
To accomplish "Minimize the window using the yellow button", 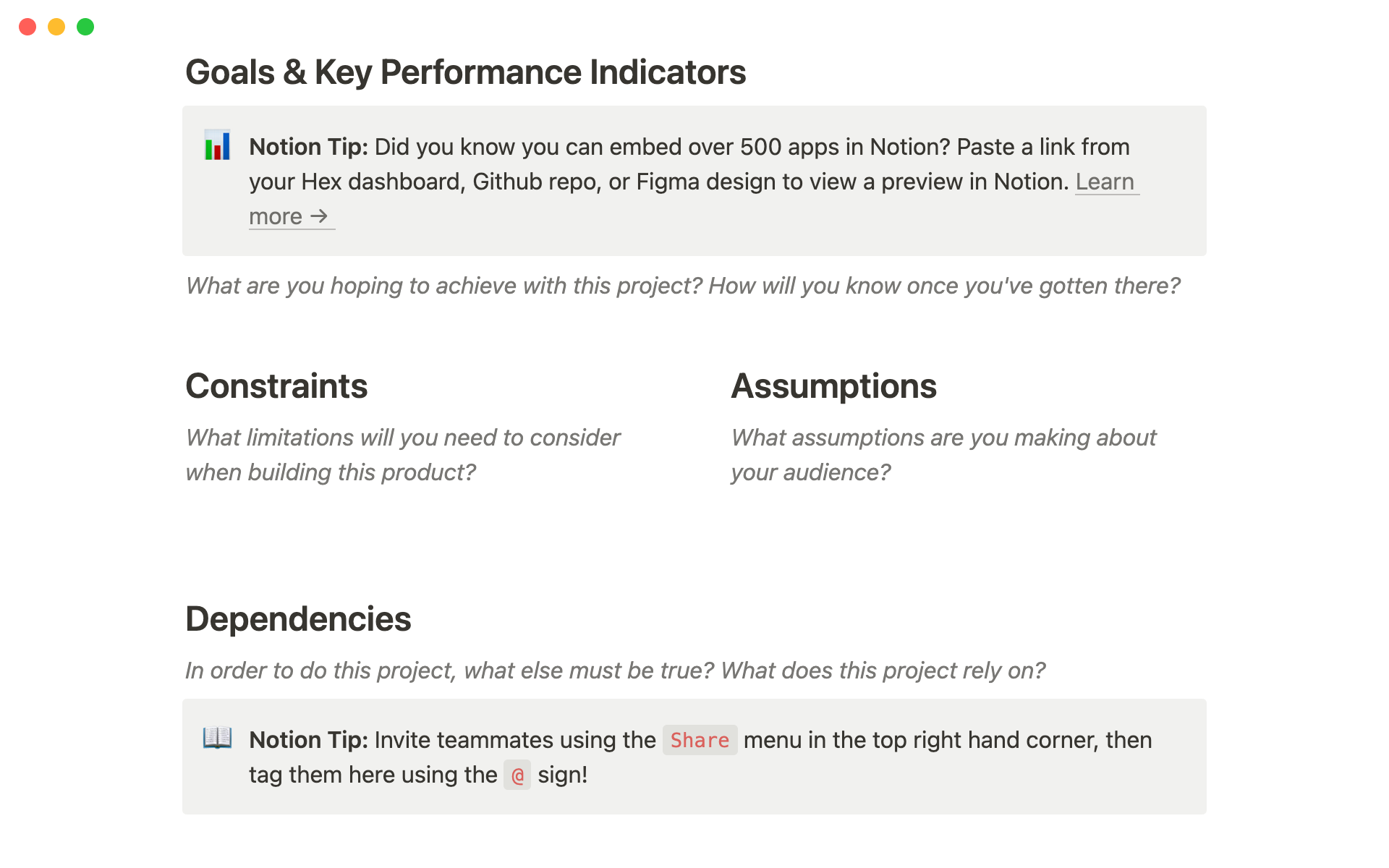I will [56, 27].
